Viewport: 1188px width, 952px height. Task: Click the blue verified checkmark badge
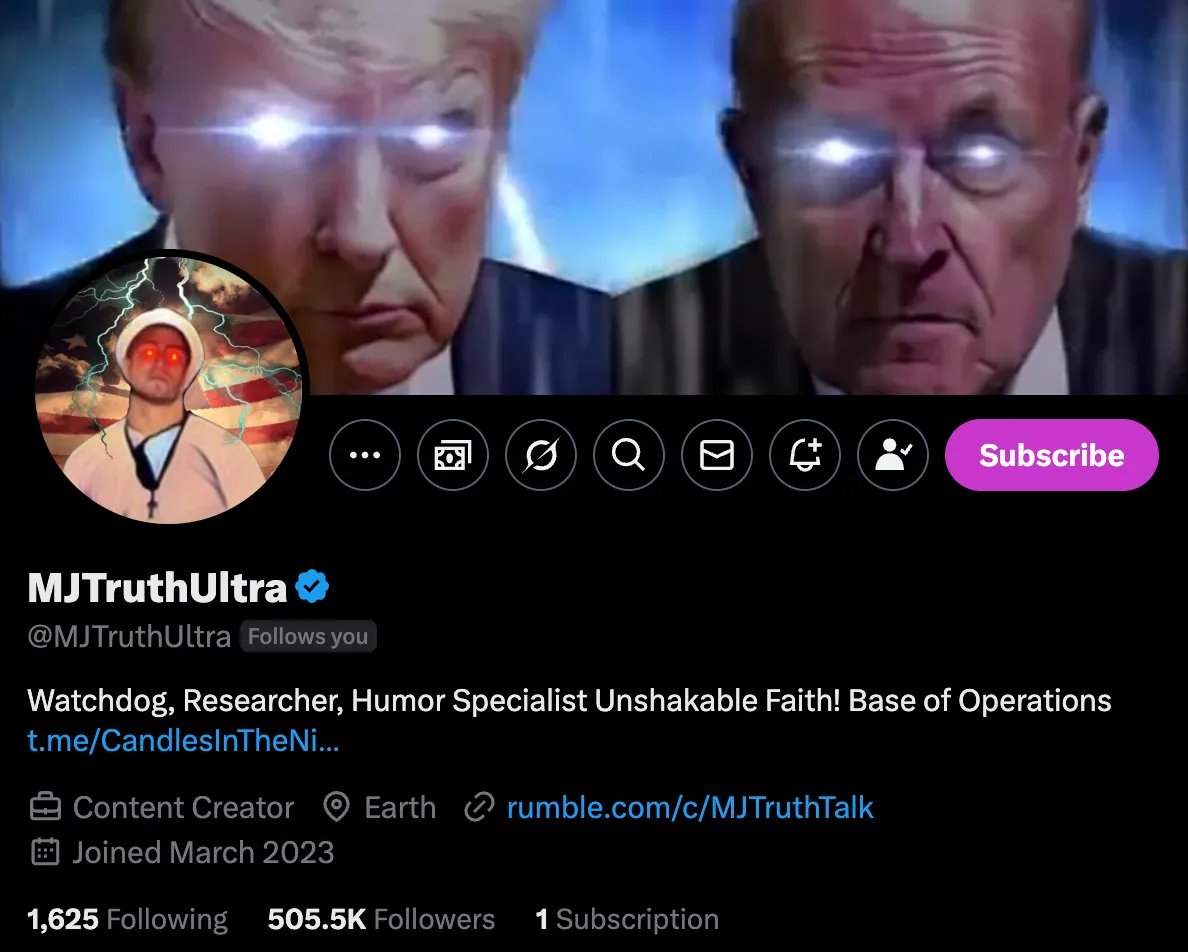click(311, 586)
